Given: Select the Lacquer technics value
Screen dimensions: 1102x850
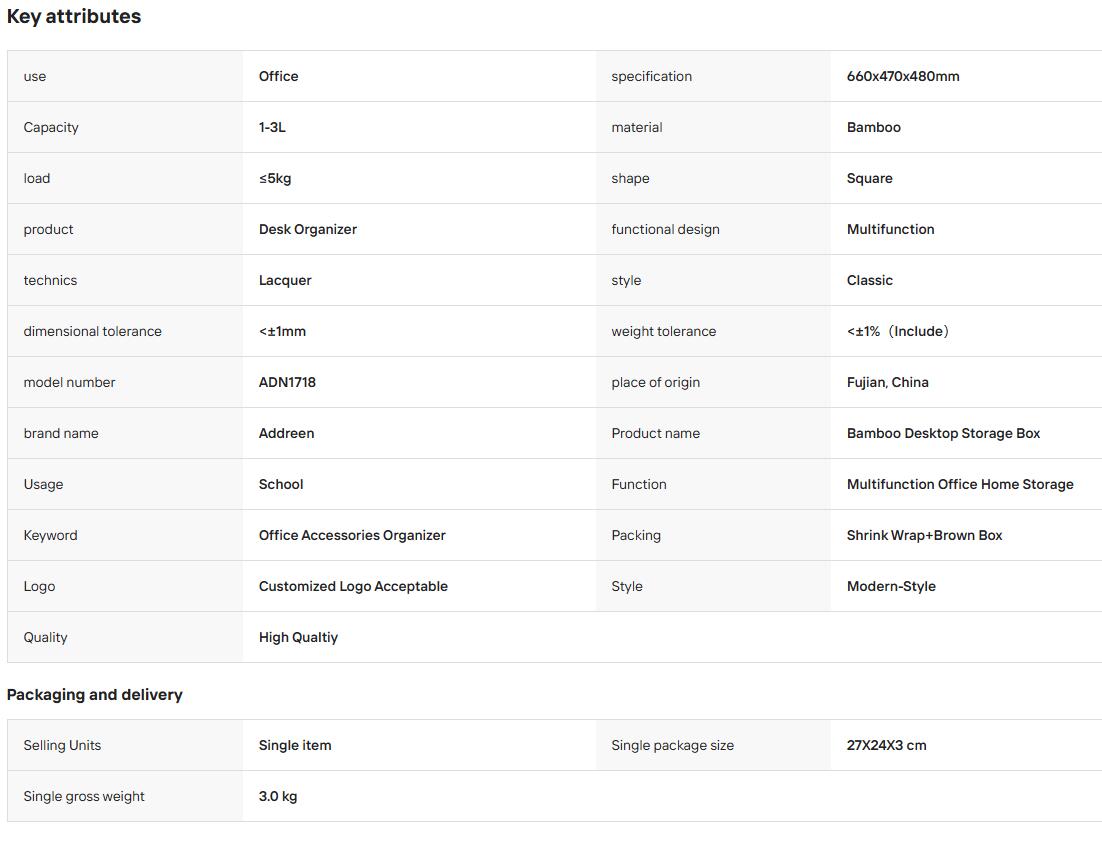Looking at the screenshot, I should (x=285, y=281).
